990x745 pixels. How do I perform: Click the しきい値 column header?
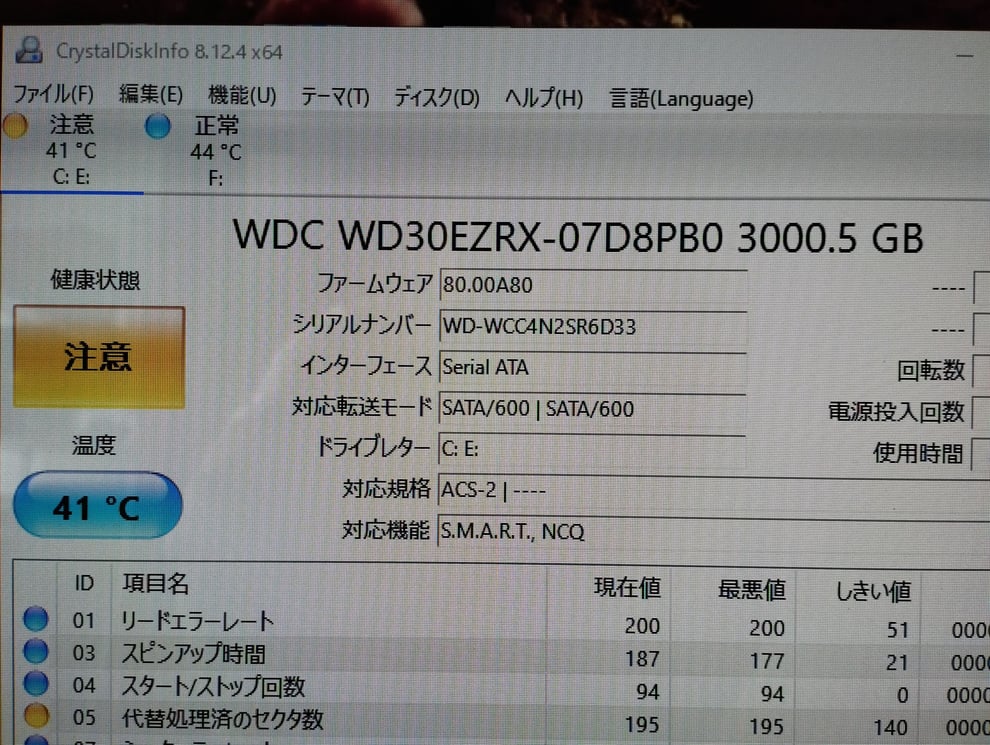(x=873, y=592)
